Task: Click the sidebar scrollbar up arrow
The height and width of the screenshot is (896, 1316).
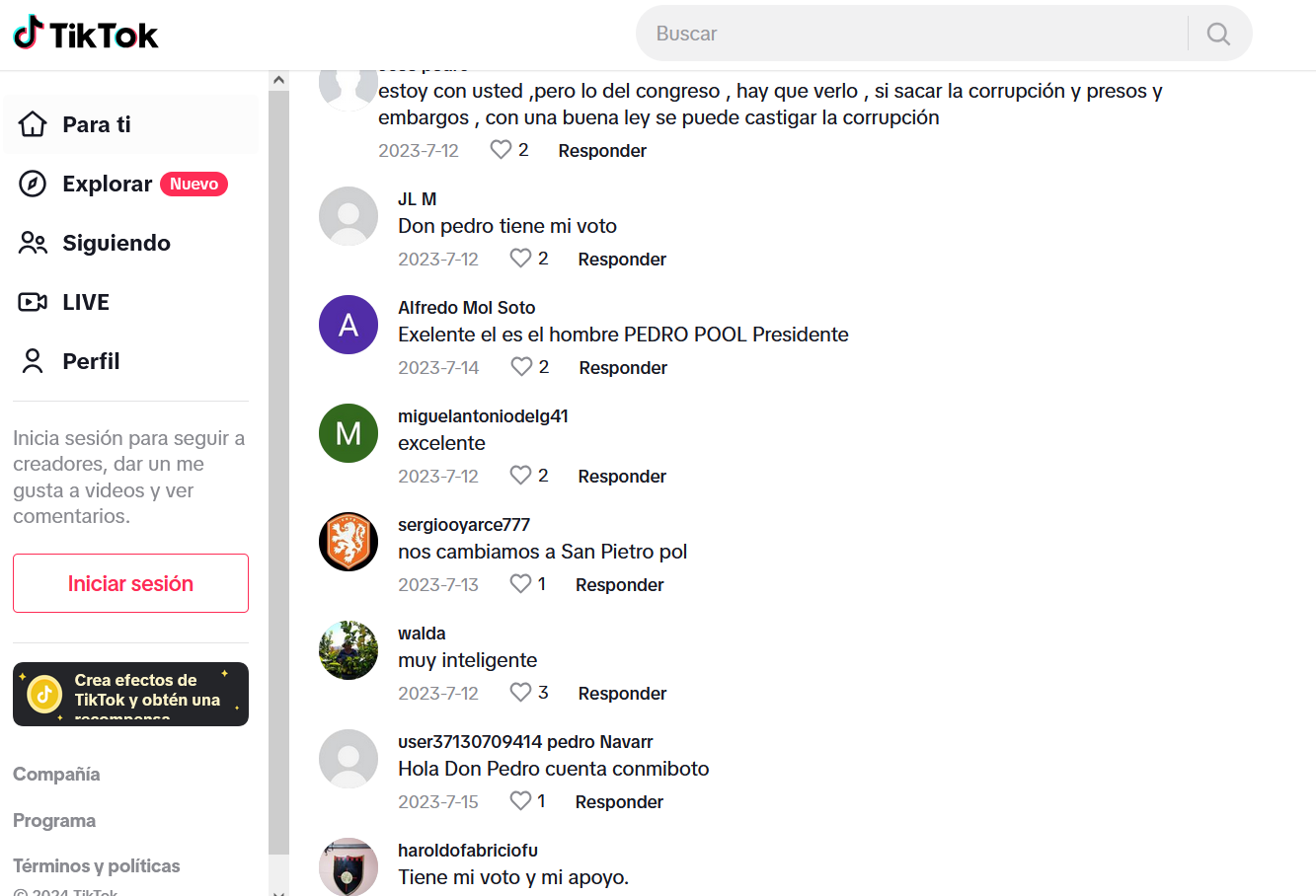Action: (278, 80)
